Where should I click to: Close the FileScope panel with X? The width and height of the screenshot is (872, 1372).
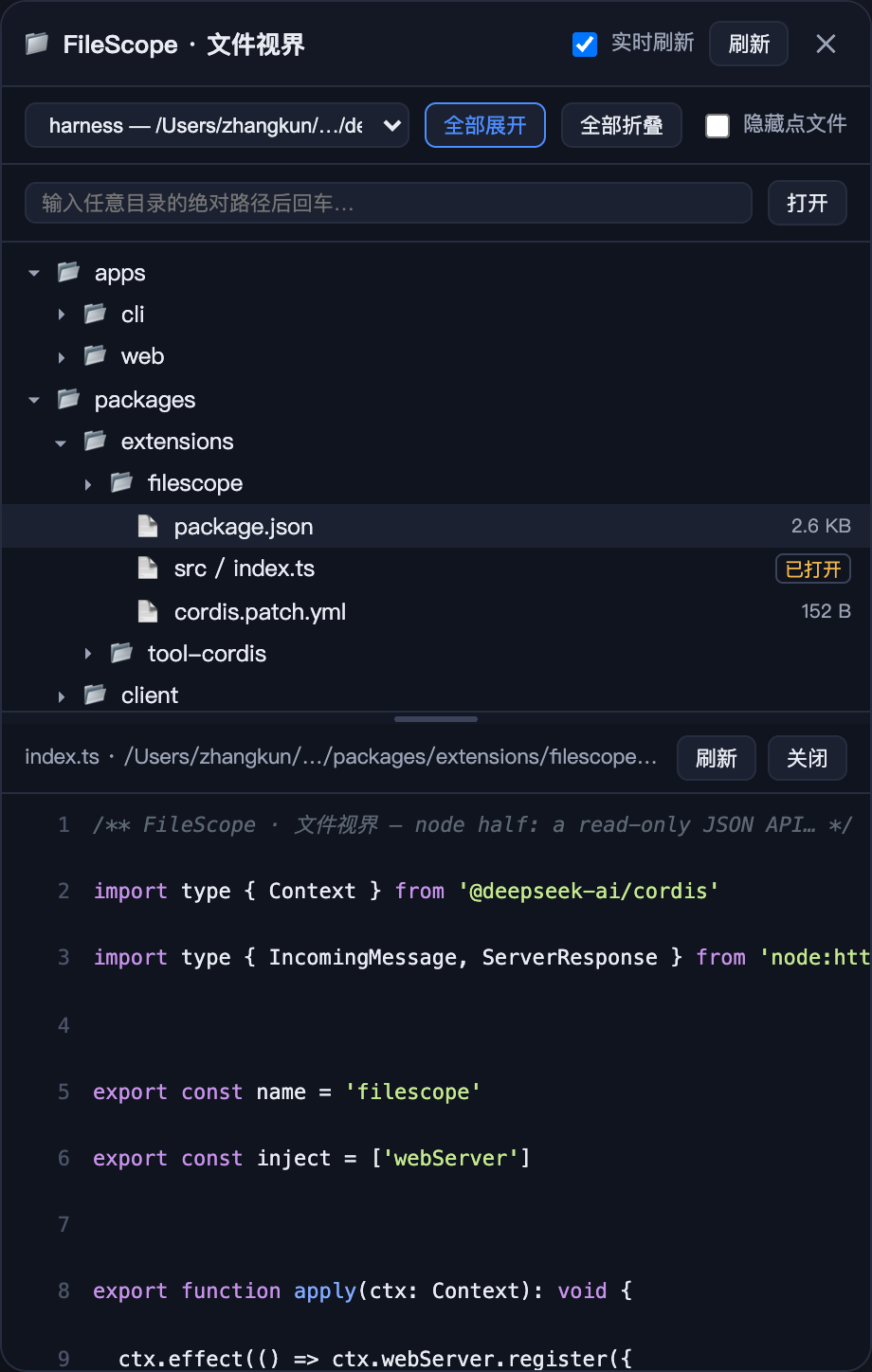point(826,44)
